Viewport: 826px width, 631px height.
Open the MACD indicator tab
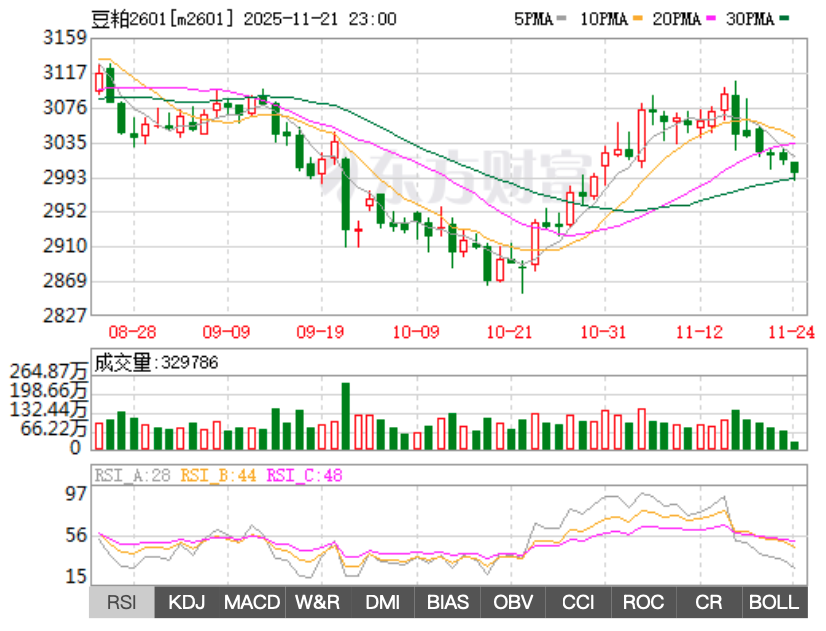[252, 602]
